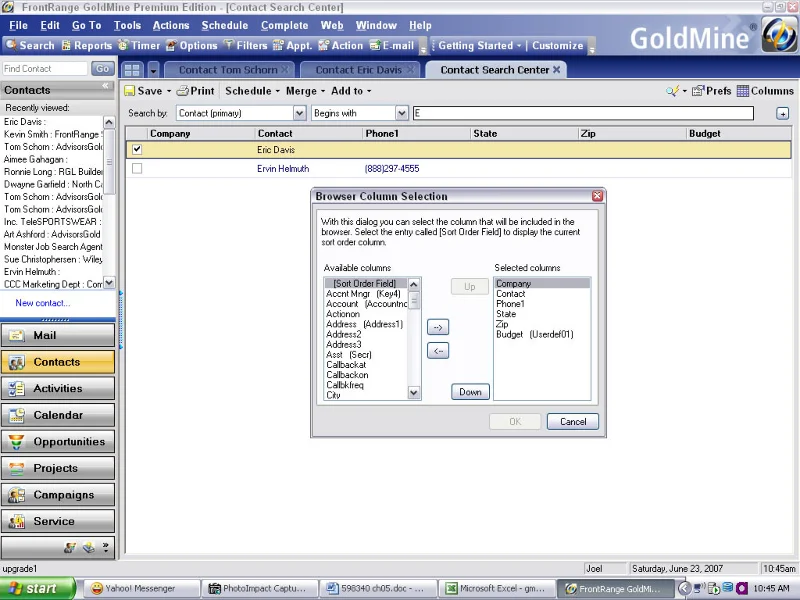Click the Customize toolbar button

557,45
